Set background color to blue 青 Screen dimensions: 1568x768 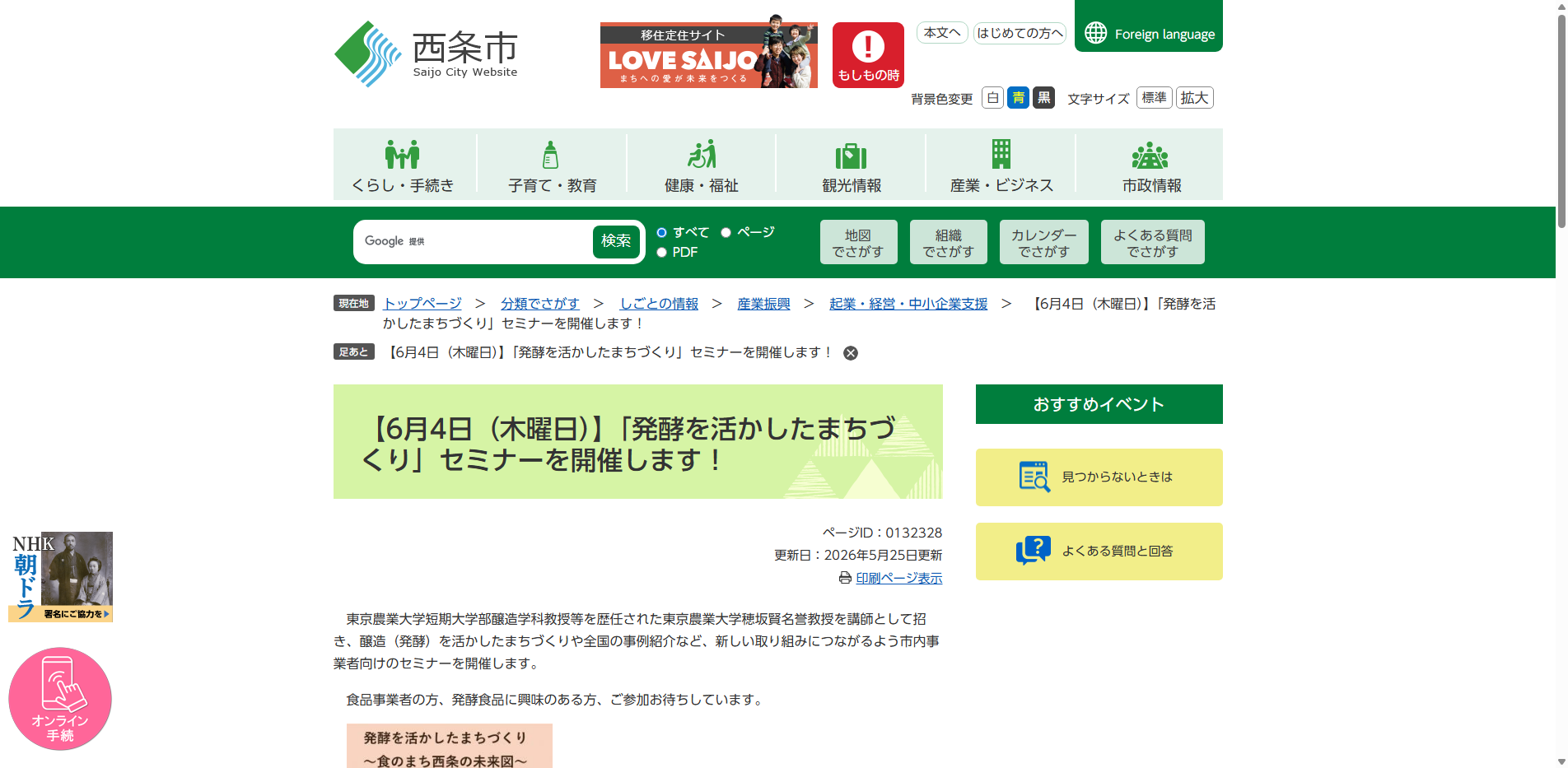[1018, 98]
